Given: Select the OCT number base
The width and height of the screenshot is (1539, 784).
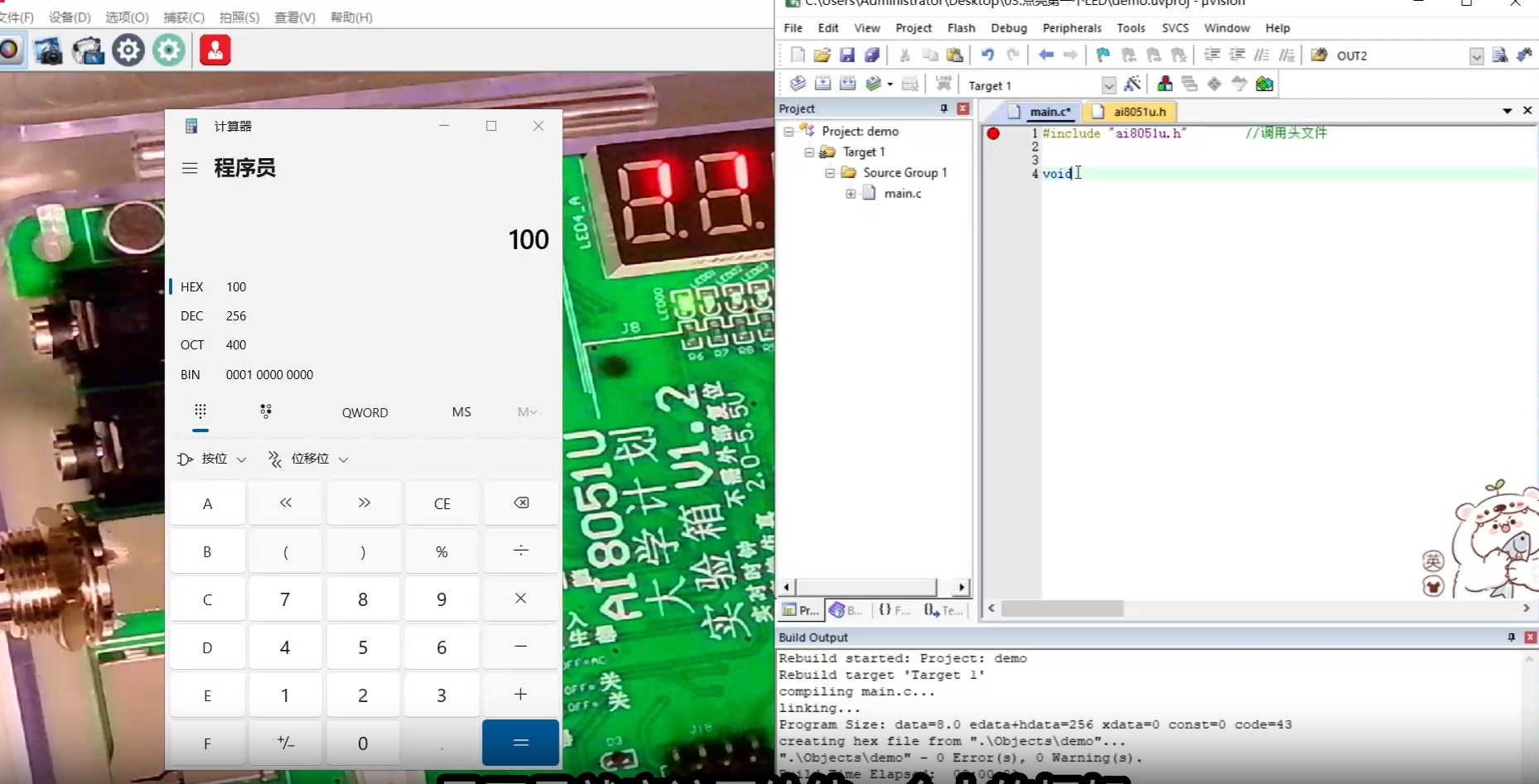Looking at the screenshot, I should coord(364,344).
